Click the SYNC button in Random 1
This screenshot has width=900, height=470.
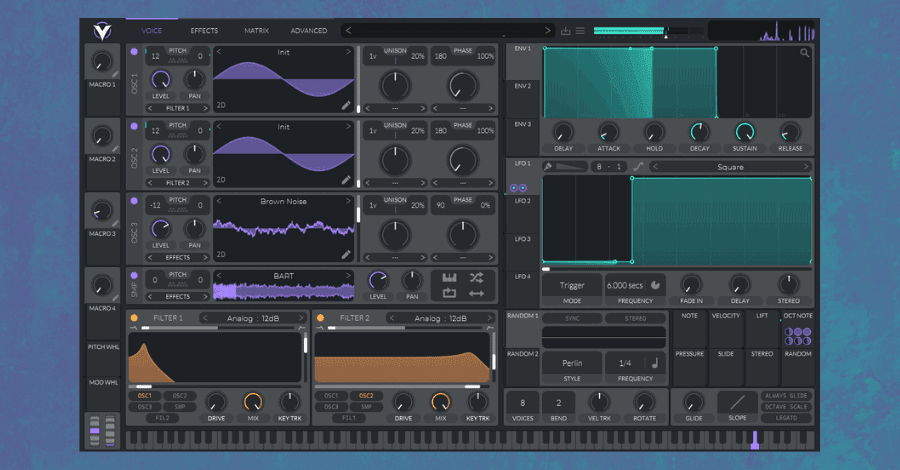tap(572, 318)
